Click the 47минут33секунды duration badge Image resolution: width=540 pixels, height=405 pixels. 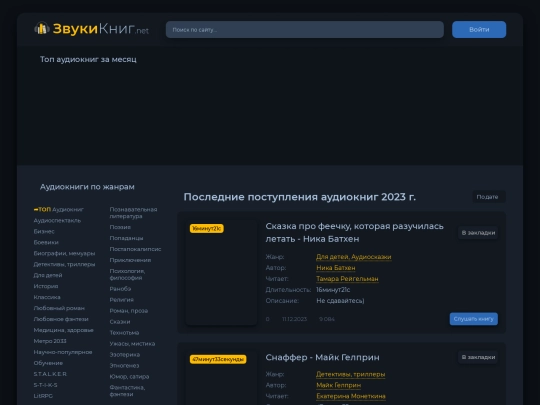click(218, 359)
